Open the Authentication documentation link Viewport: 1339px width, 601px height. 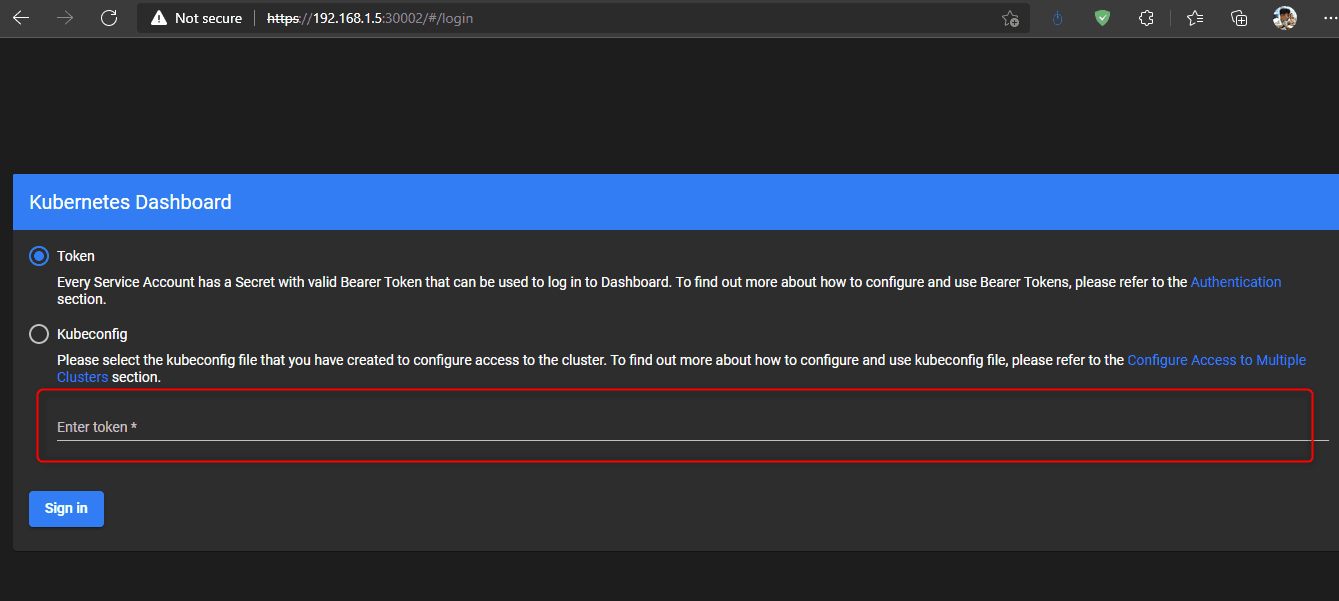click(1236, 282)
